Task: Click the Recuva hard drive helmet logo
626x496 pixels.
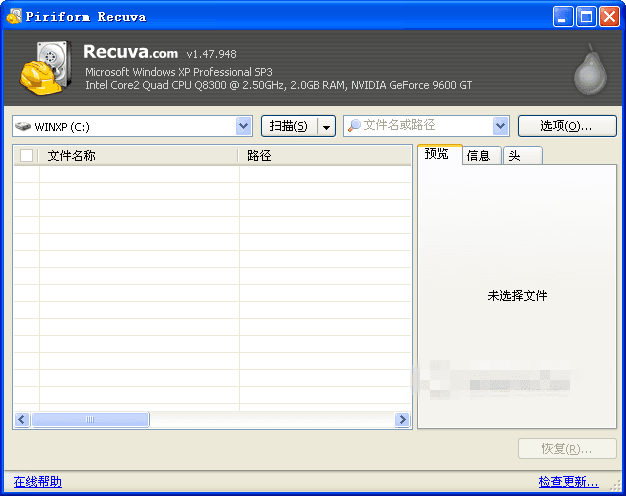Action: (45, 68)
